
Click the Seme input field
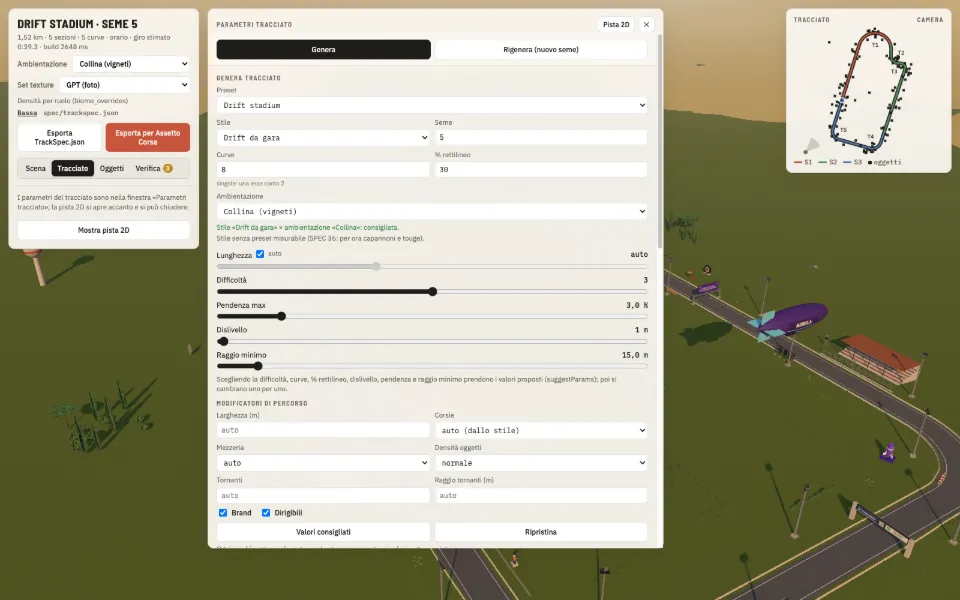[541, 138]
